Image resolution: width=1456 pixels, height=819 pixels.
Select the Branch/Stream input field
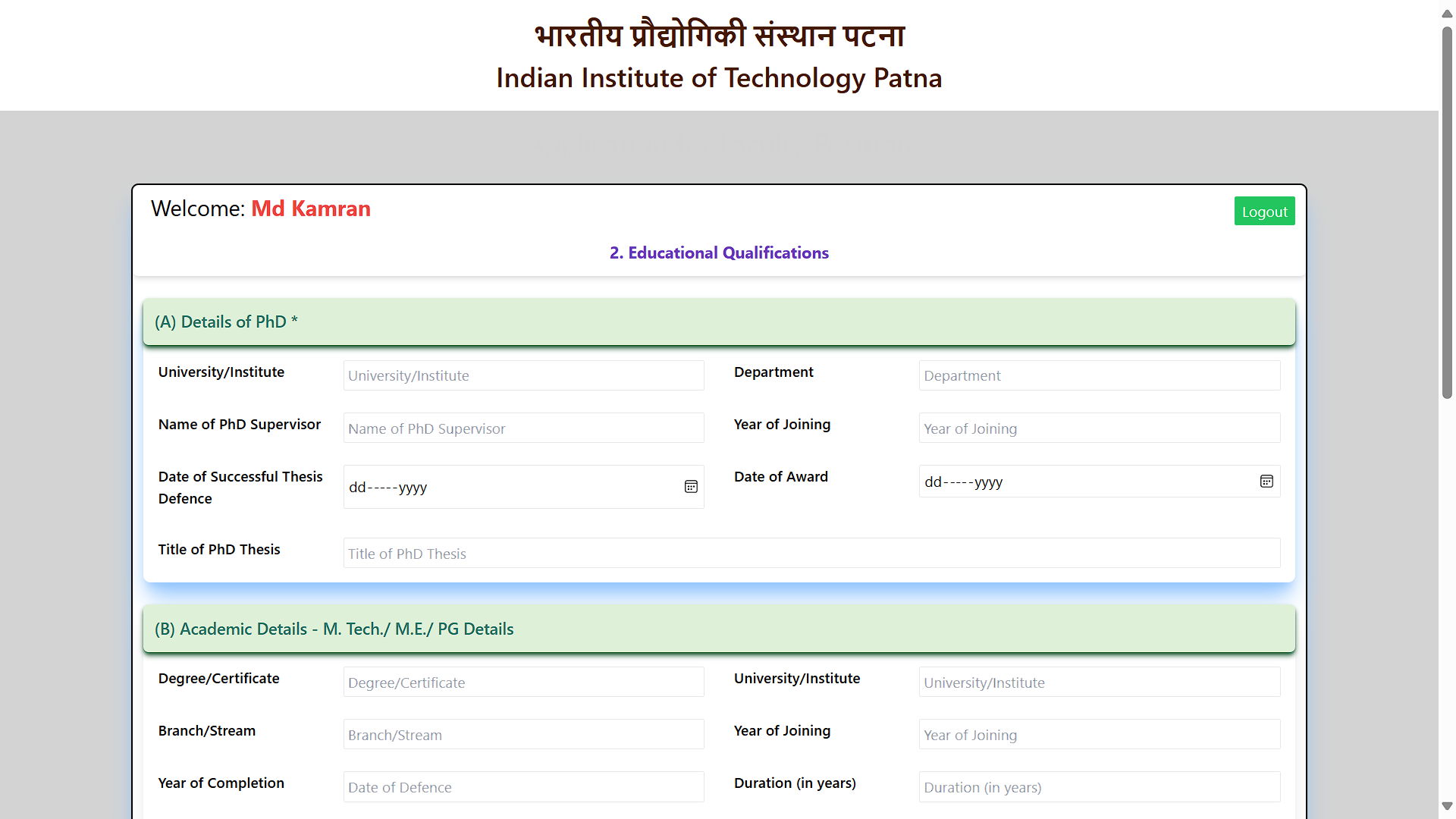point(523,734)
